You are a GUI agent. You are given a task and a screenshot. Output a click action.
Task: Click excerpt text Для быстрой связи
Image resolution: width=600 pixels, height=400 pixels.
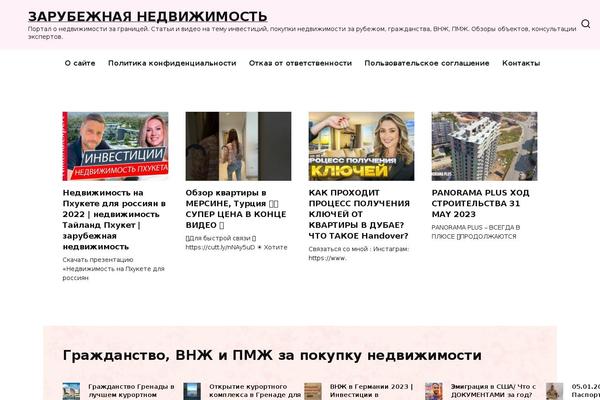236,243
